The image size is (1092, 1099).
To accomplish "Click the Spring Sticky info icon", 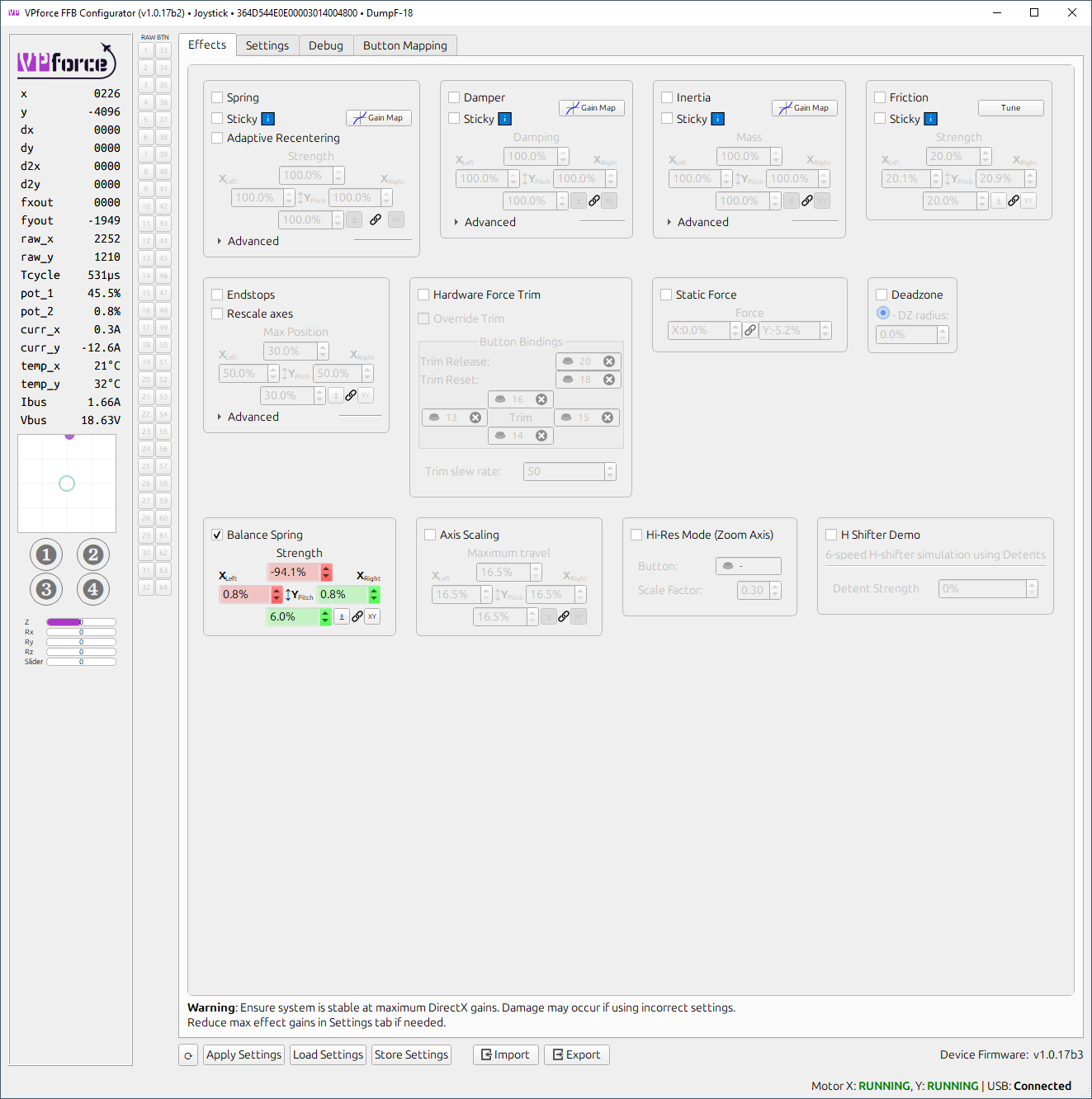I will [x=268, y=119].
